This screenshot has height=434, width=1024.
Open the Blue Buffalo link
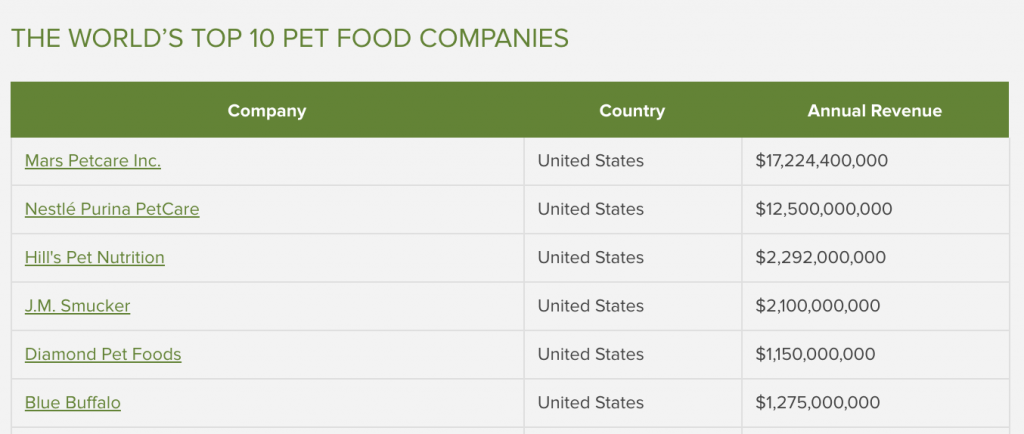point(73,402)
